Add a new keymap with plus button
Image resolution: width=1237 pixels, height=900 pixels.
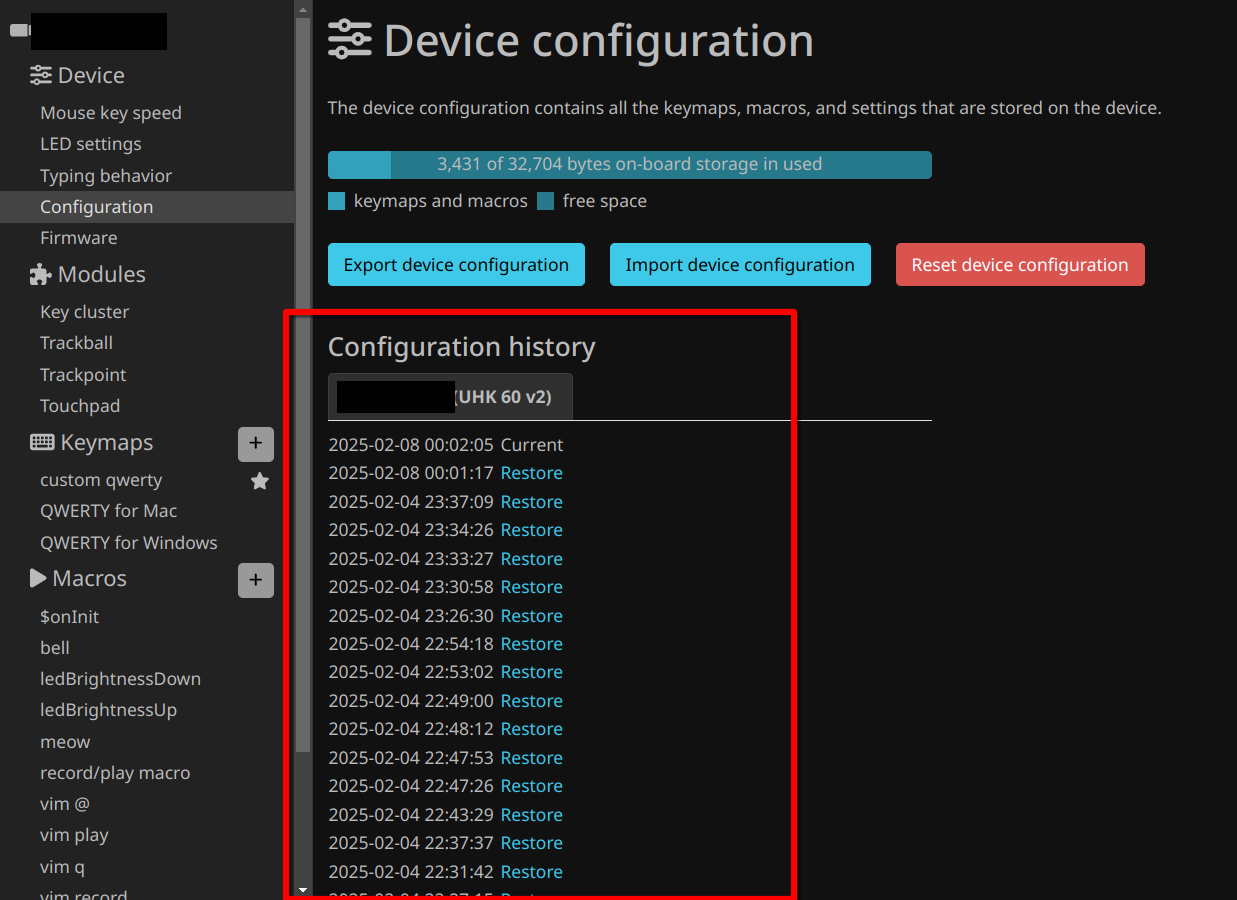pyautogui.click(x=255, y=443)
